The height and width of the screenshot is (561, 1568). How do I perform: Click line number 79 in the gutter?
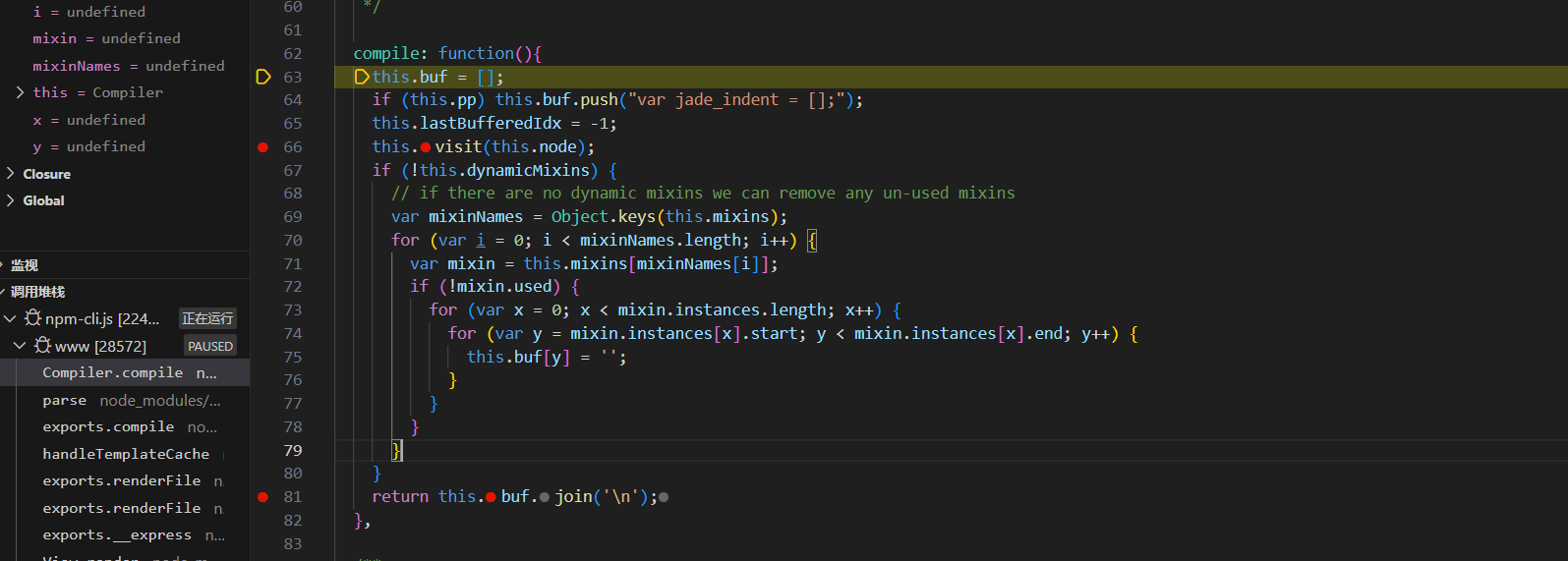(x=293, y=450)
